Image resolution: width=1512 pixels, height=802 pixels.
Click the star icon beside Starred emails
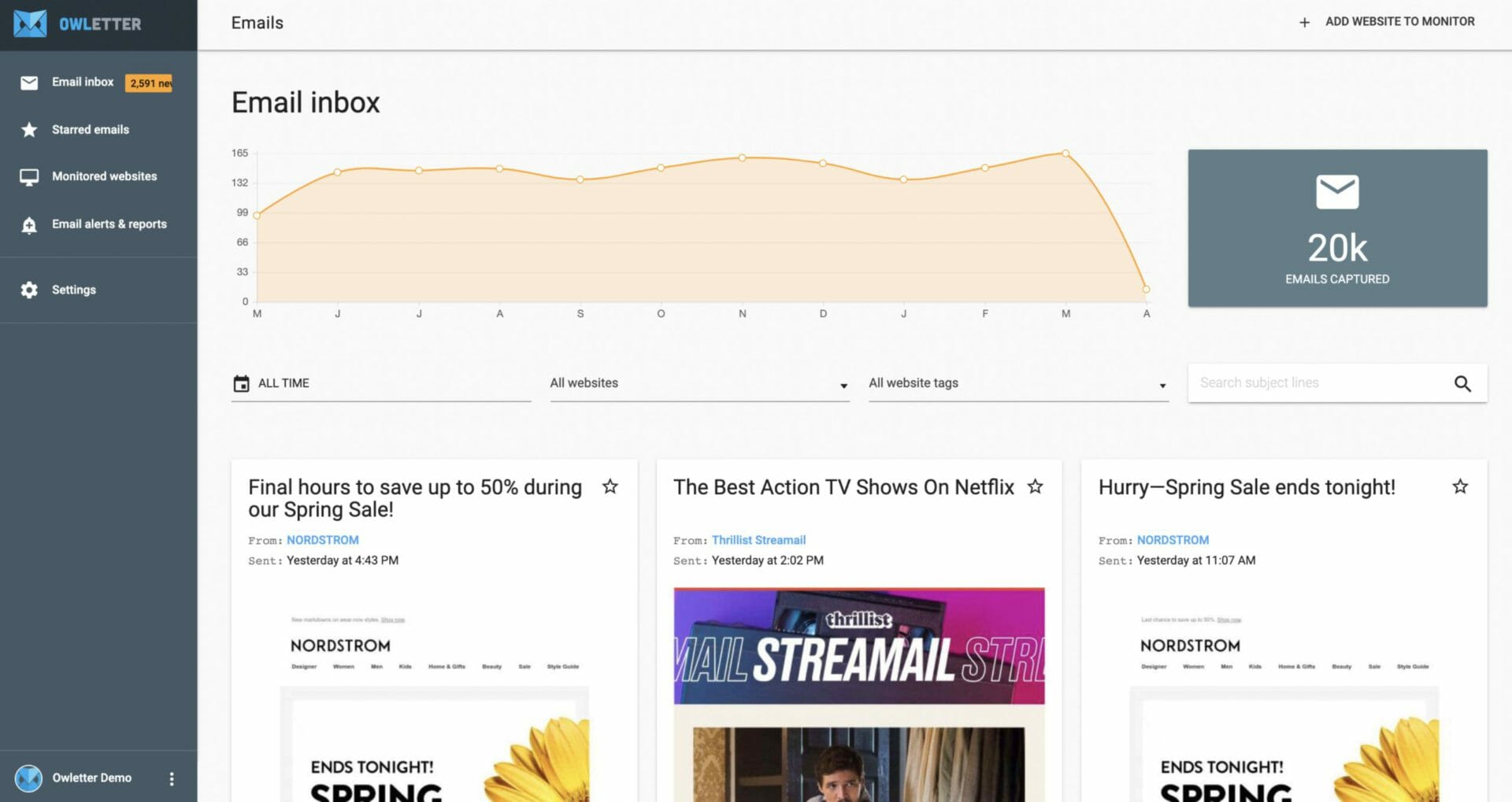29,130
